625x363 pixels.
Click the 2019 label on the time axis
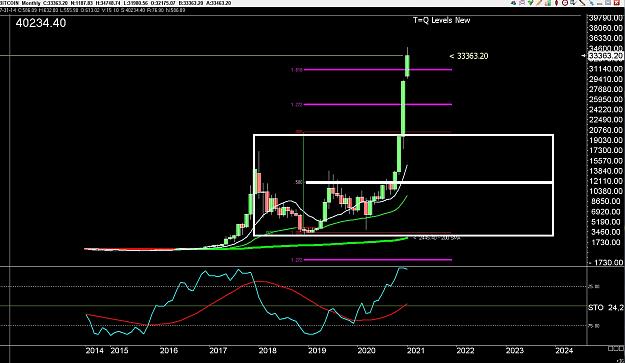point(317,351)
